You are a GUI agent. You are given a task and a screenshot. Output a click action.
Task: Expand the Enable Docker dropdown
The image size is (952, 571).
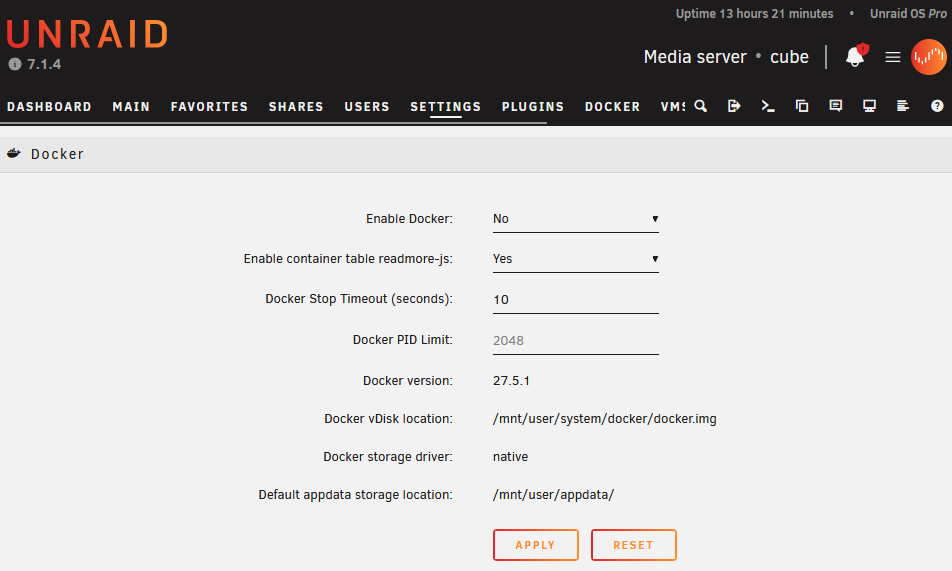pyautogui.click(x=576, y=219)
